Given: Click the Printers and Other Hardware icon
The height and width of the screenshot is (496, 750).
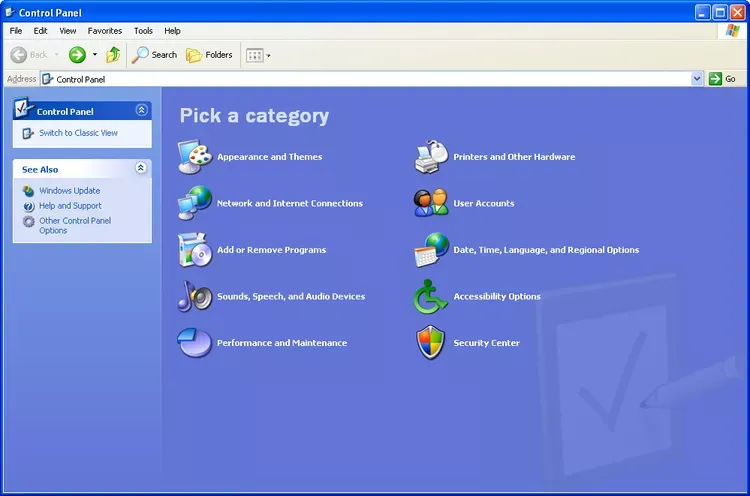Looking at the screenshot, I should [x=431, y=157].
